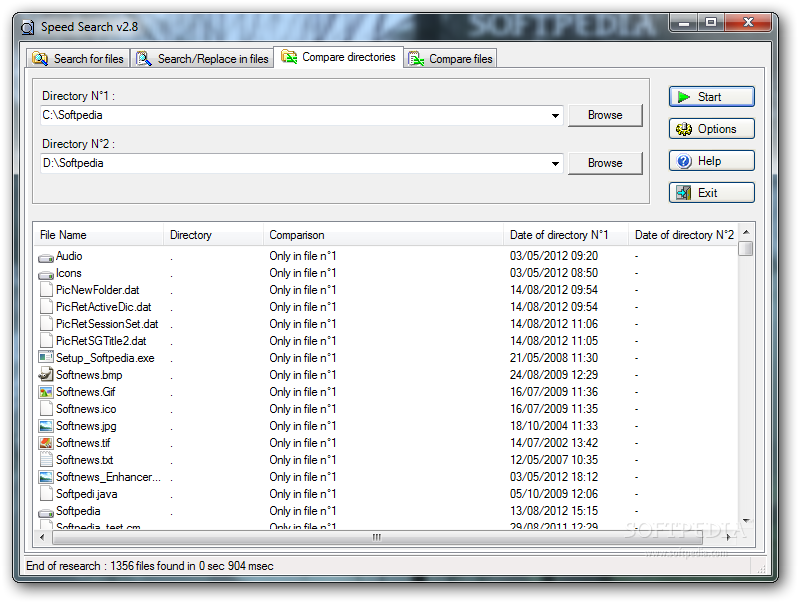Click the file icon of PicRetSessionSet.dat
The height and width of the screenshot is (603, 799).
point(46,324)
